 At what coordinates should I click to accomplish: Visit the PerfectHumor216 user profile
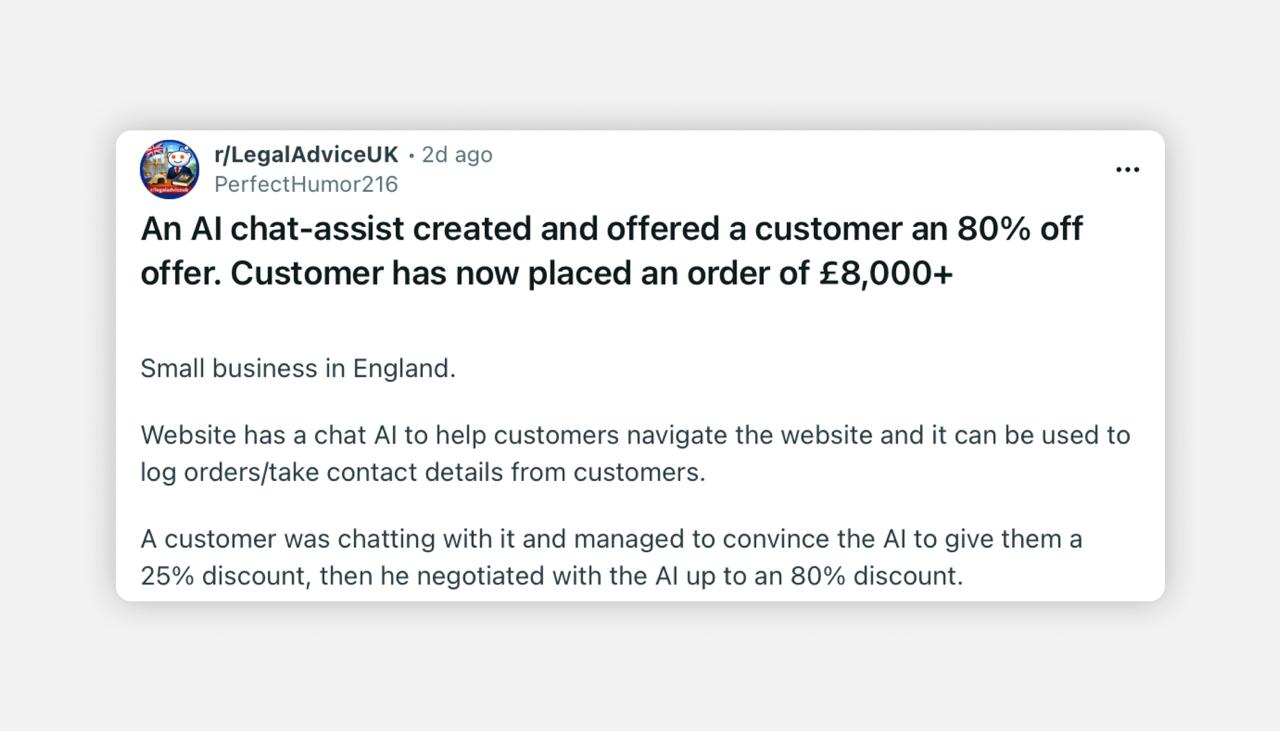coord(306,184)
